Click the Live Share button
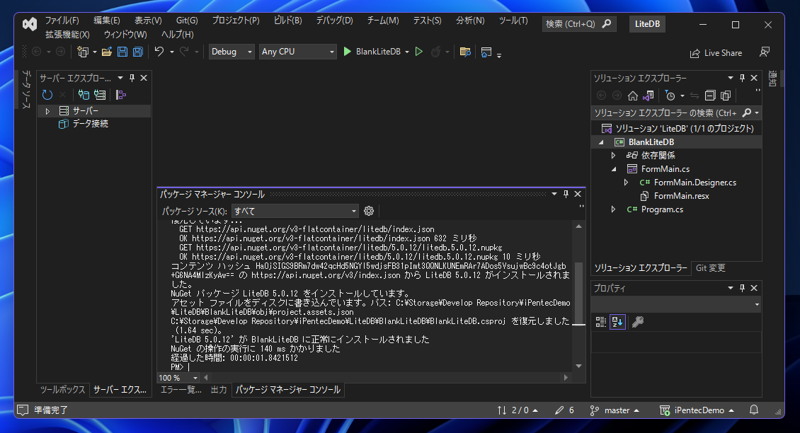The image size is (800, 433). [x=716, y=53]
